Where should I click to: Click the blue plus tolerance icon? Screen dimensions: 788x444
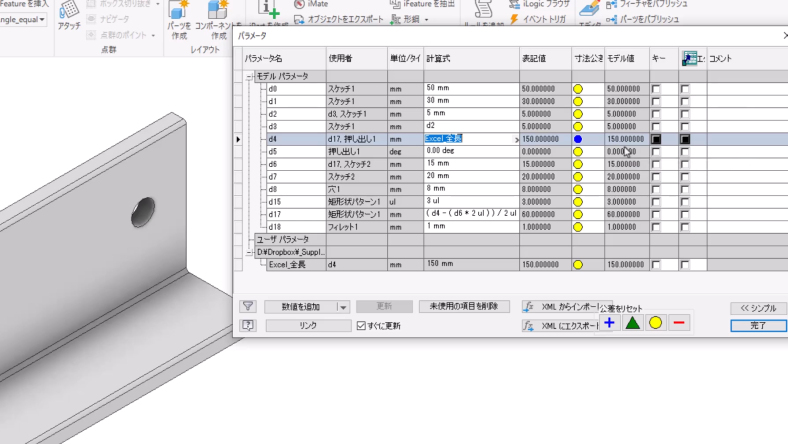609,323
